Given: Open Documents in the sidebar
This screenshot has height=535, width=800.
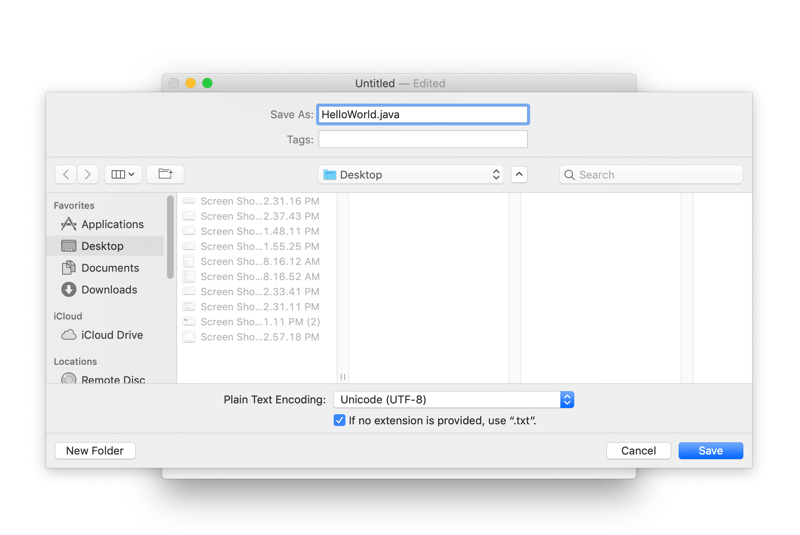Looking at the screenshot, I should 105,268.
